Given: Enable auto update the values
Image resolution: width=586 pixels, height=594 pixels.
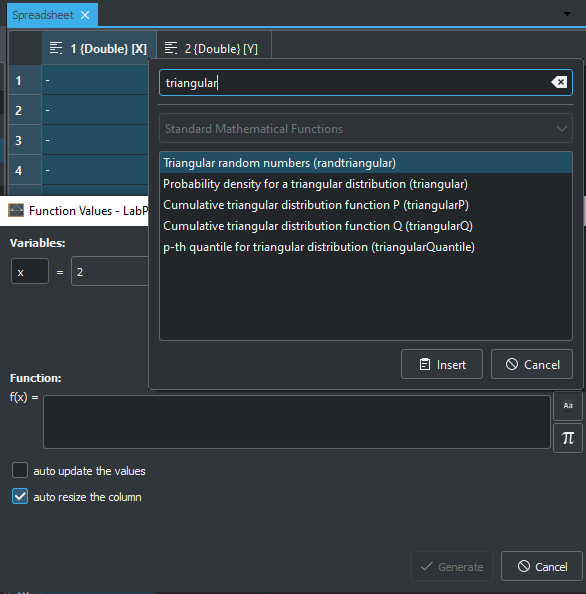Looking at the screenshot, I should (x=20, y=471).
